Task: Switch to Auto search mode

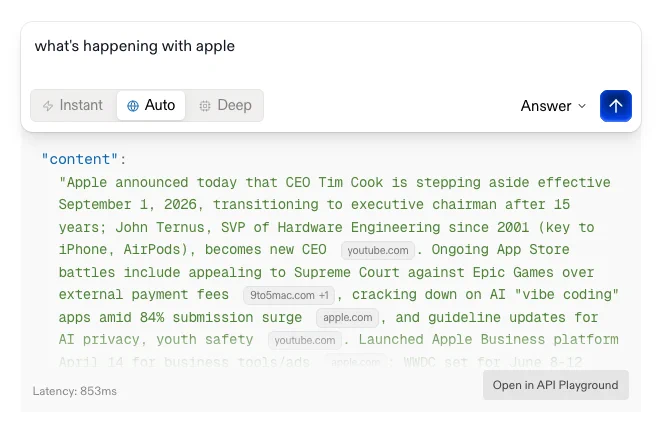Action: tap(151, 106)
